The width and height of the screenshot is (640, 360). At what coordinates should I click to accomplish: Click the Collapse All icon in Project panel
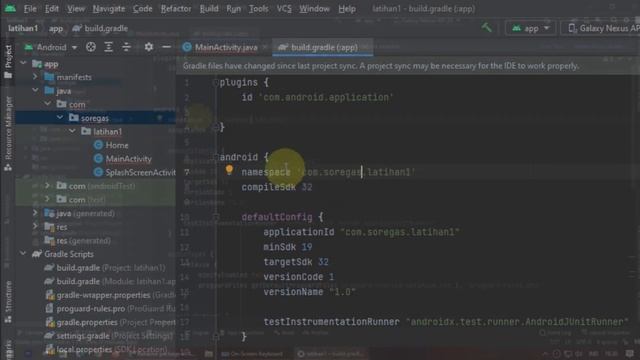coord(127,47)
